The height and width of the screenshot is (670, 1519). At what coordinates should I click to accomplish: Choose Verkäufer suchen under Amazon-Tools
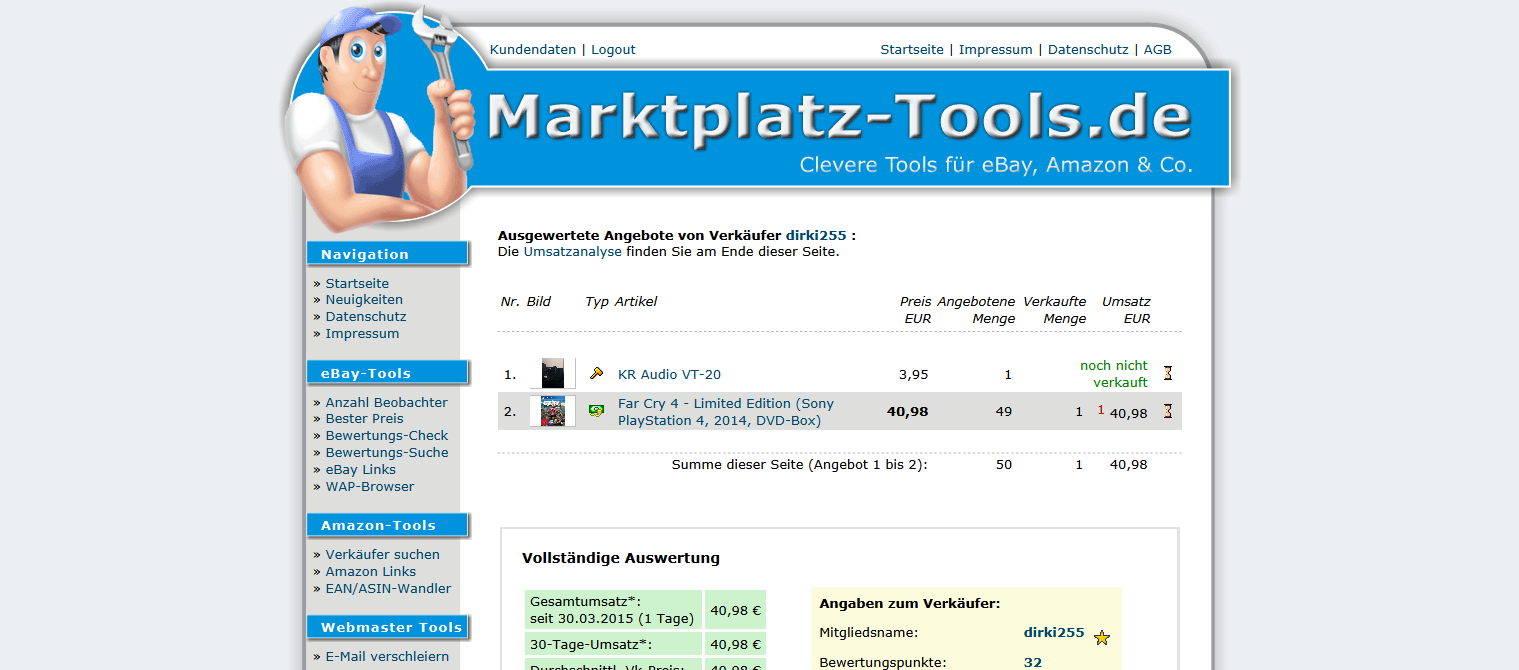pos(382,554)
